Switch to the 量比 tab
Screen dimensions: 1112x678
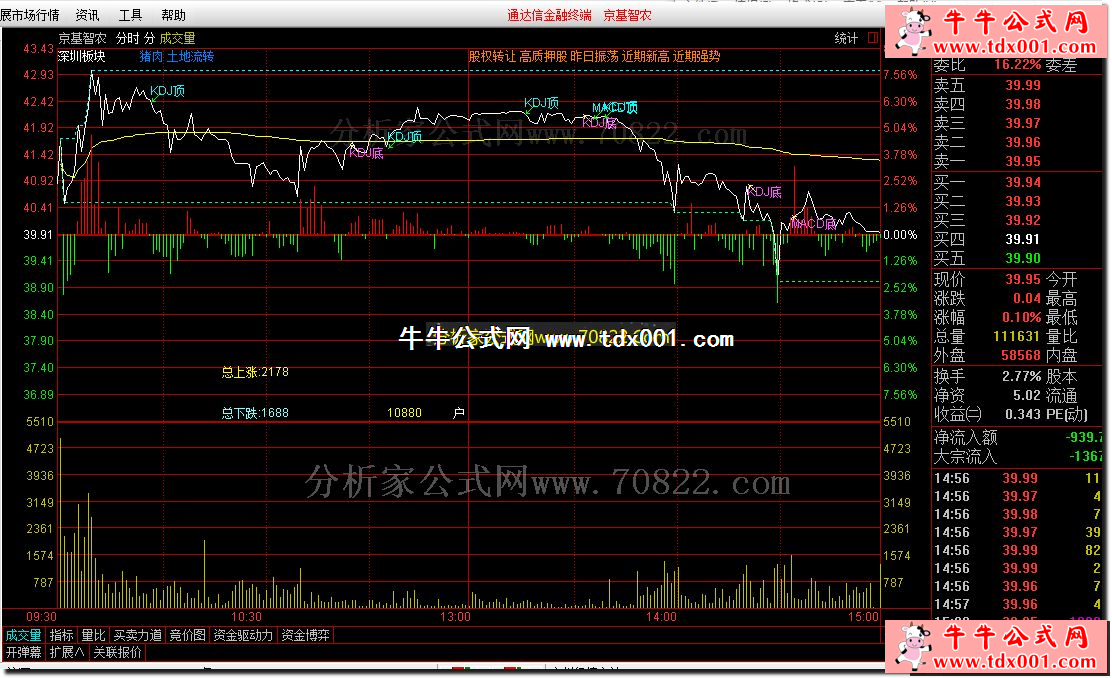pyautogui.click(x=93, y=635)
